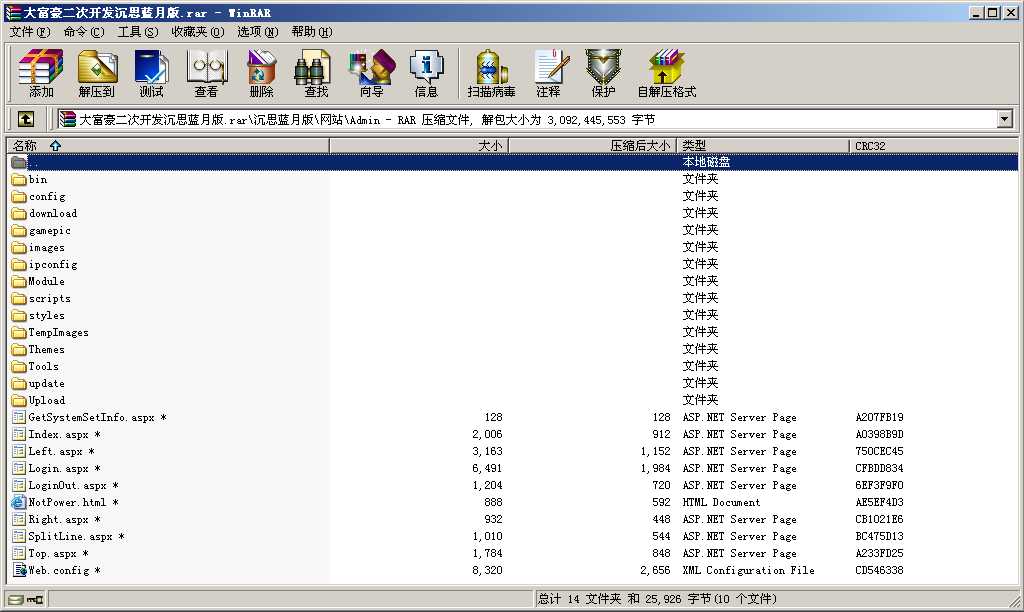Click the size value 8,320

coord(487,570)
